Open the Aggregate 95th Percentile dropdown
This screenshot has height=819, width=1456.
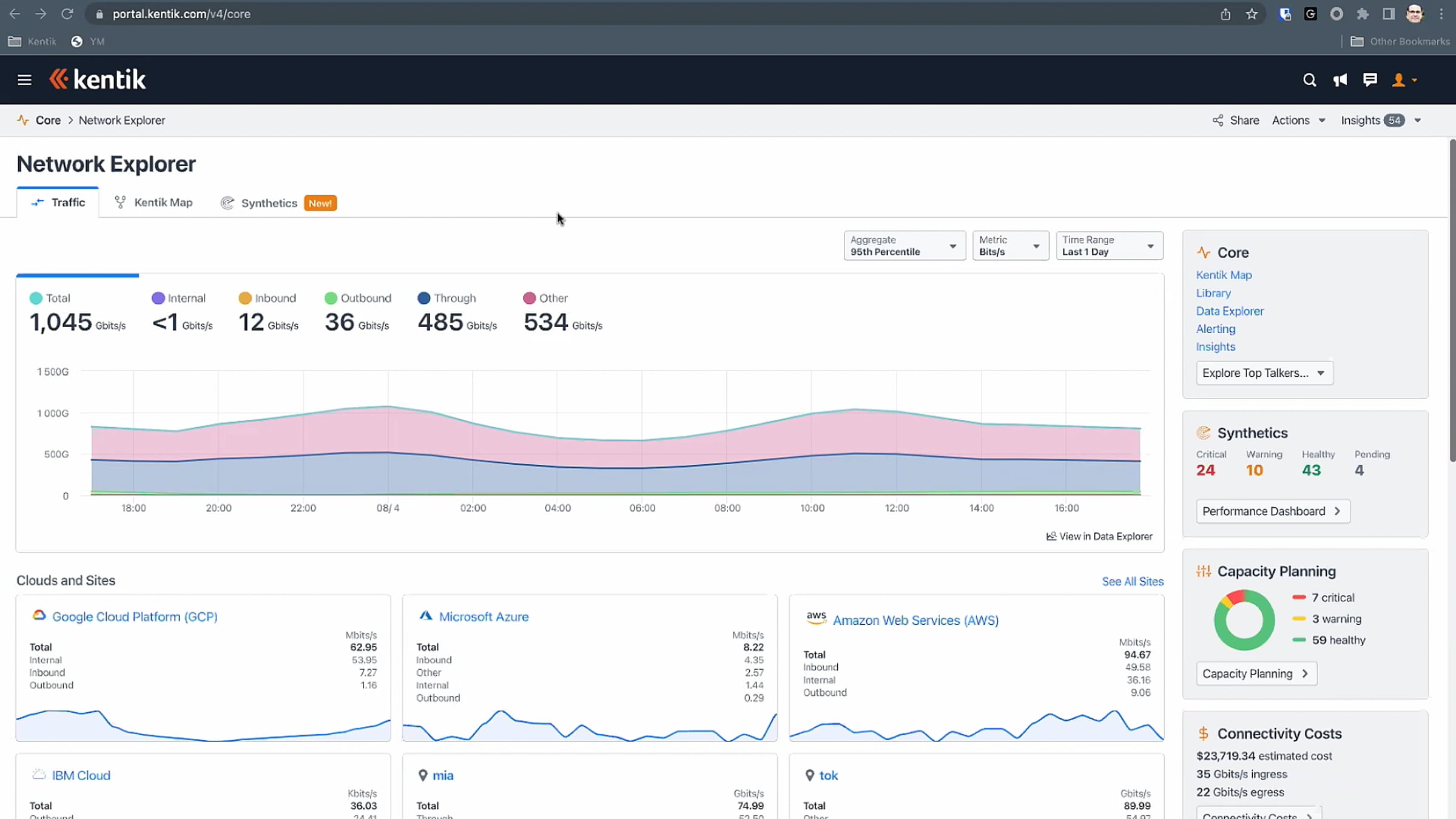(904, 246)
